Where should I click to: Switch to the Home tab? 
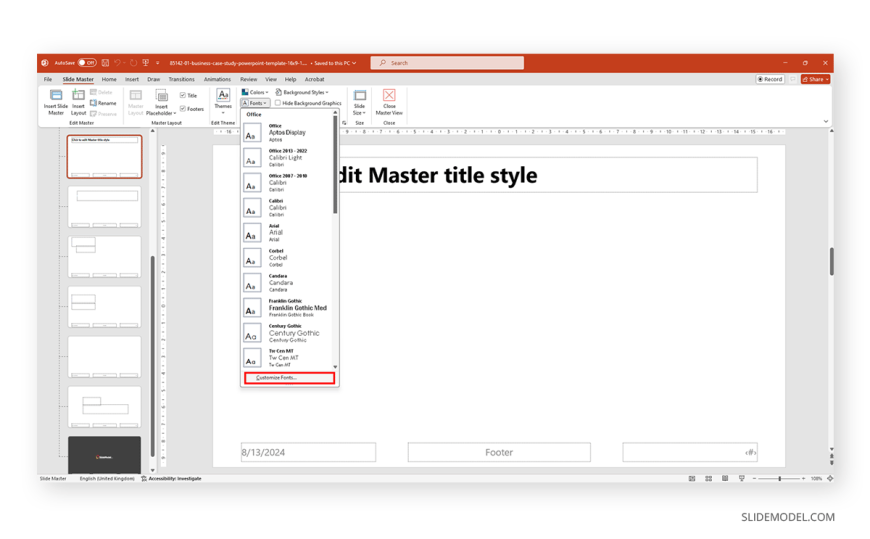[x=109, y=79]
